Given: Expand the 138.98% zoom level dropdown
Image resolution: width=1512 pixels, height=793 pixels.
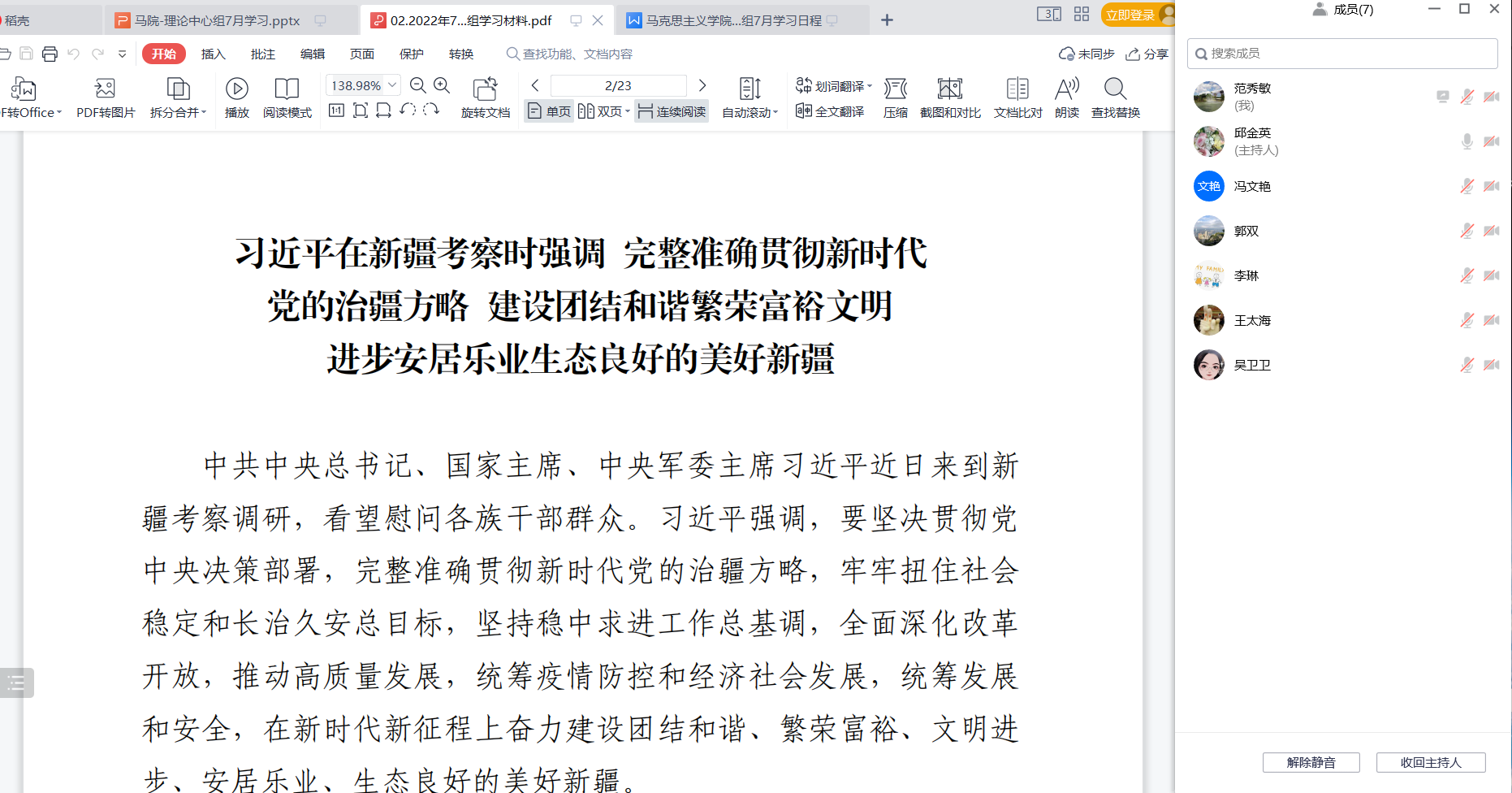Looking at the screenshot, I should [393, 85].
